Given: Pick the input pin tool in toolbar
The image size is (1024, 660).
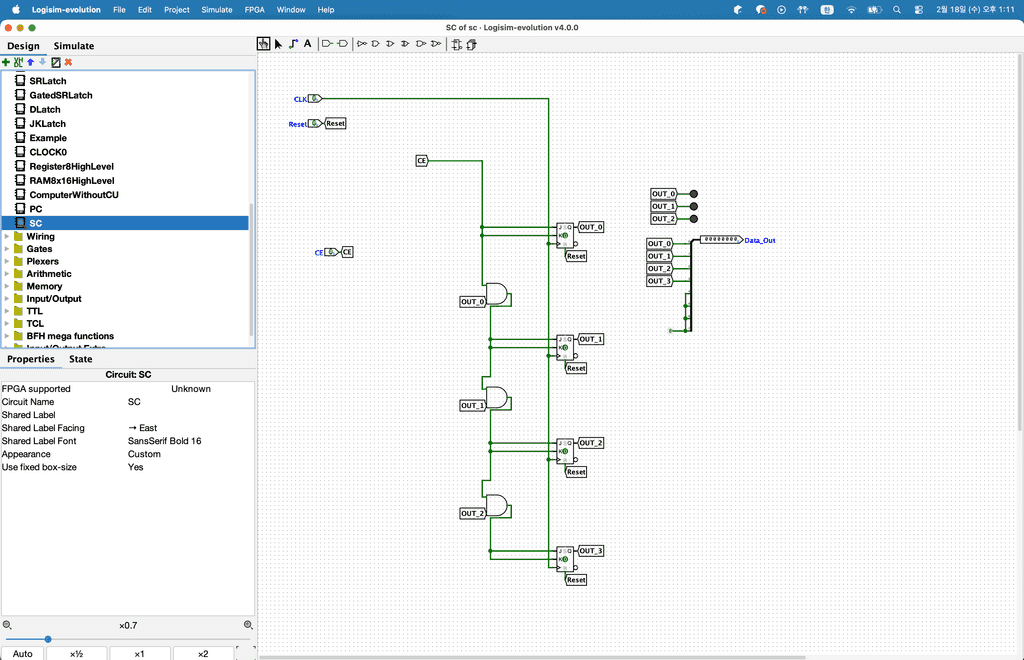Looking at the screenshot, I should [x=327, y=44].
